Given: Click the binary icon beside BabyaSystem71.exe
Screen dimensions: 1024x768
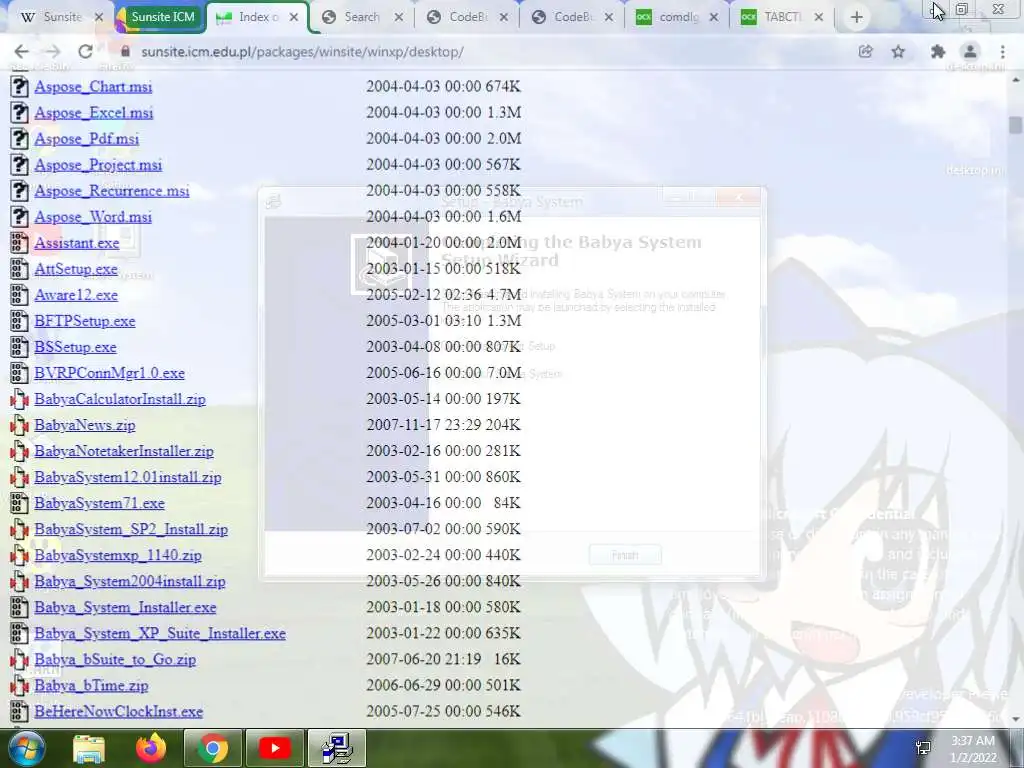Looking at the screenshot, I should [20, 503].
